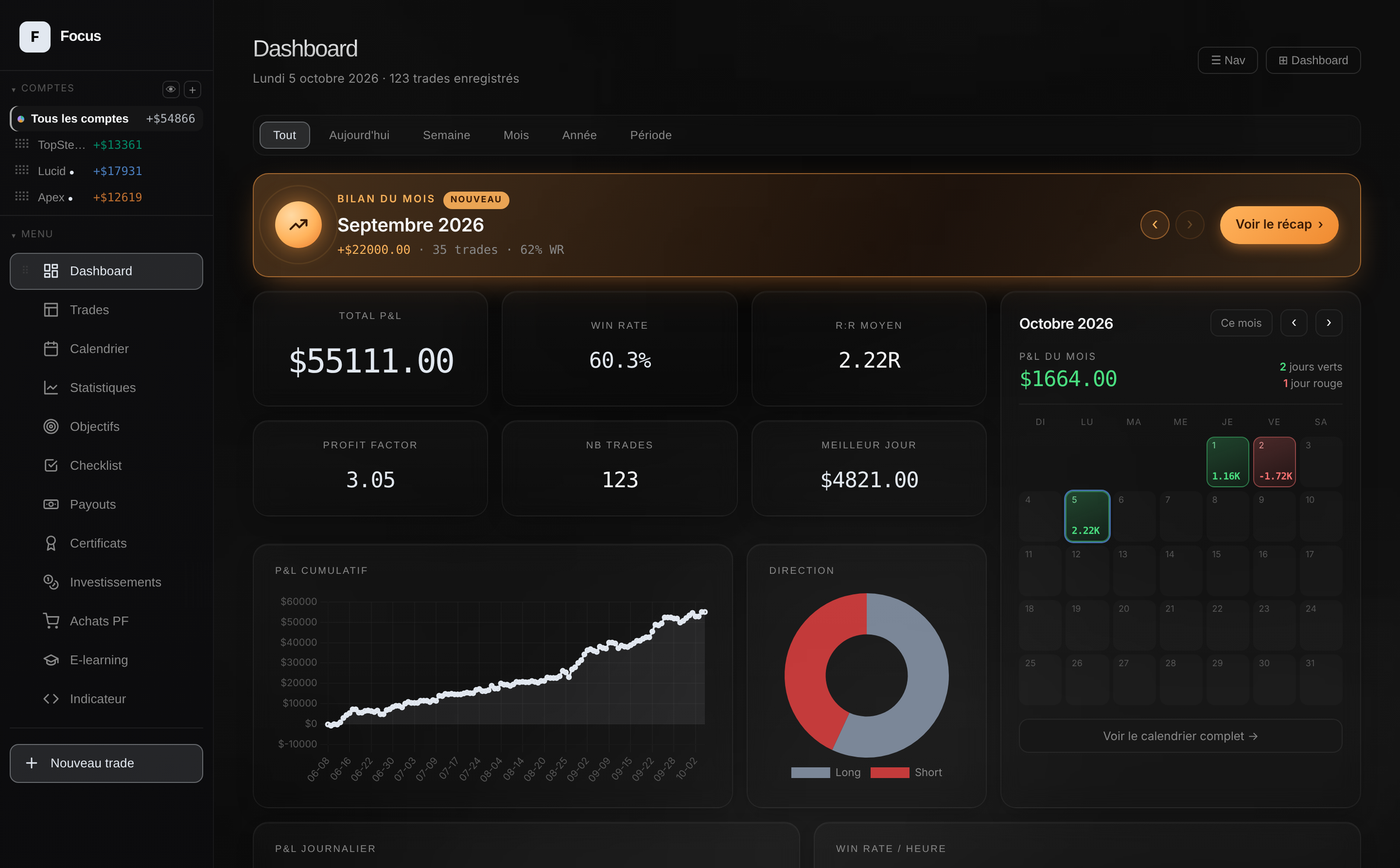Toggle the Short legend swatch
This screenshot has width=1400, height=868.
[x=890, y=772]
